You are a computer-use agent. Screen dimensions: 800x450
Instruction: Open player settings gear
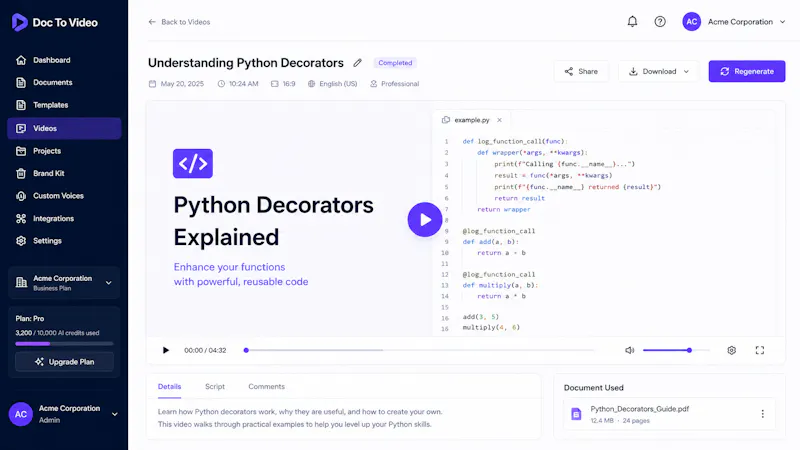732,350
